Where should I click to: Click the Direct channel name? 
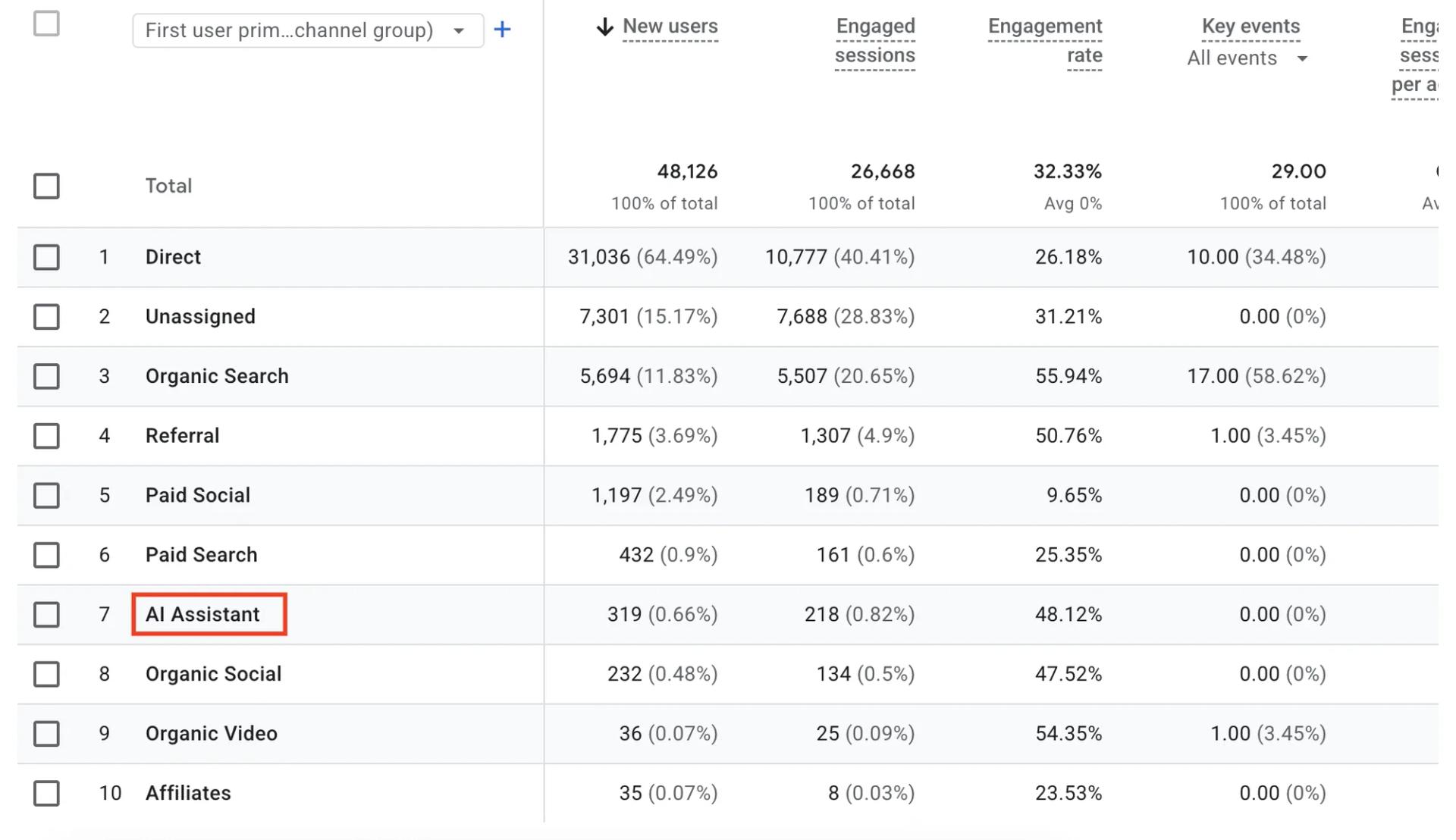tap(173, 257)
